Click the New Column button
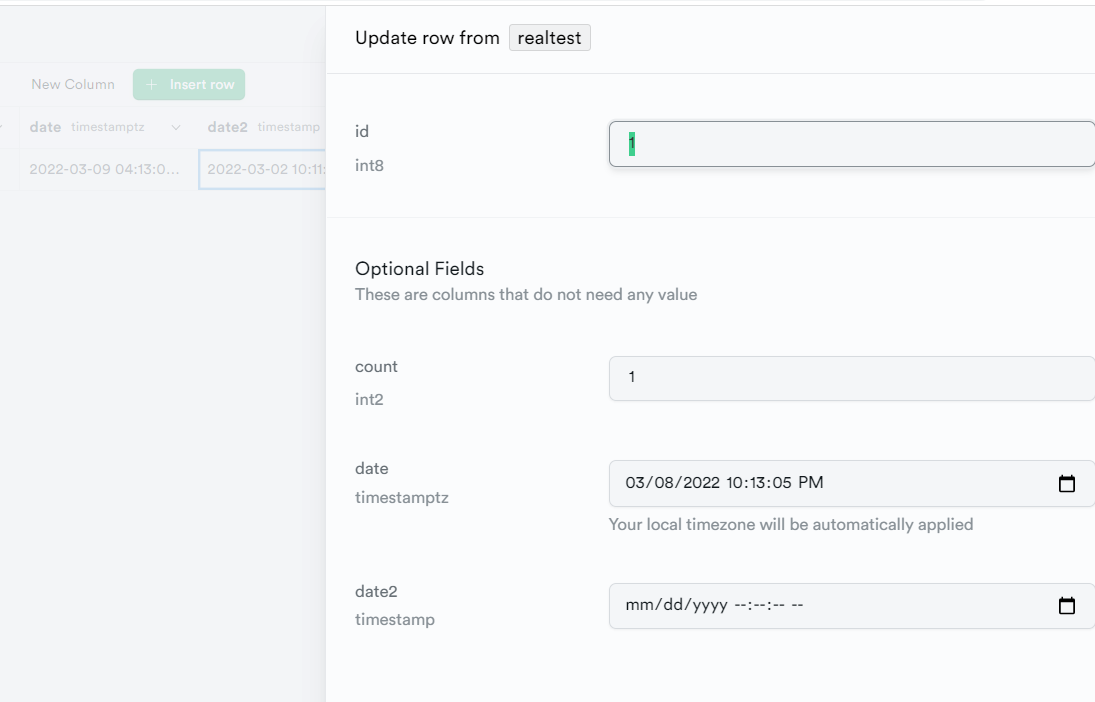Screen dimensions: 1095x702 [x=73, y=85]
